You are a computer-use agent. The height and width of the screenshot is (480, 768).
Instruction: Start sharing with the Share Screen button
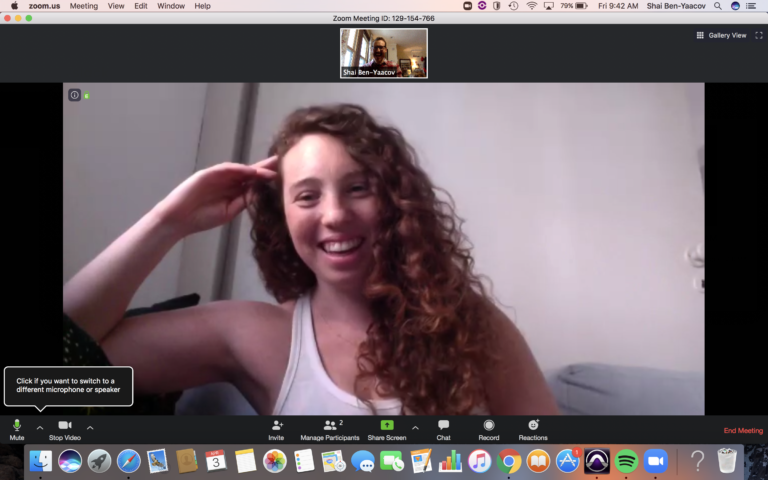387,430
